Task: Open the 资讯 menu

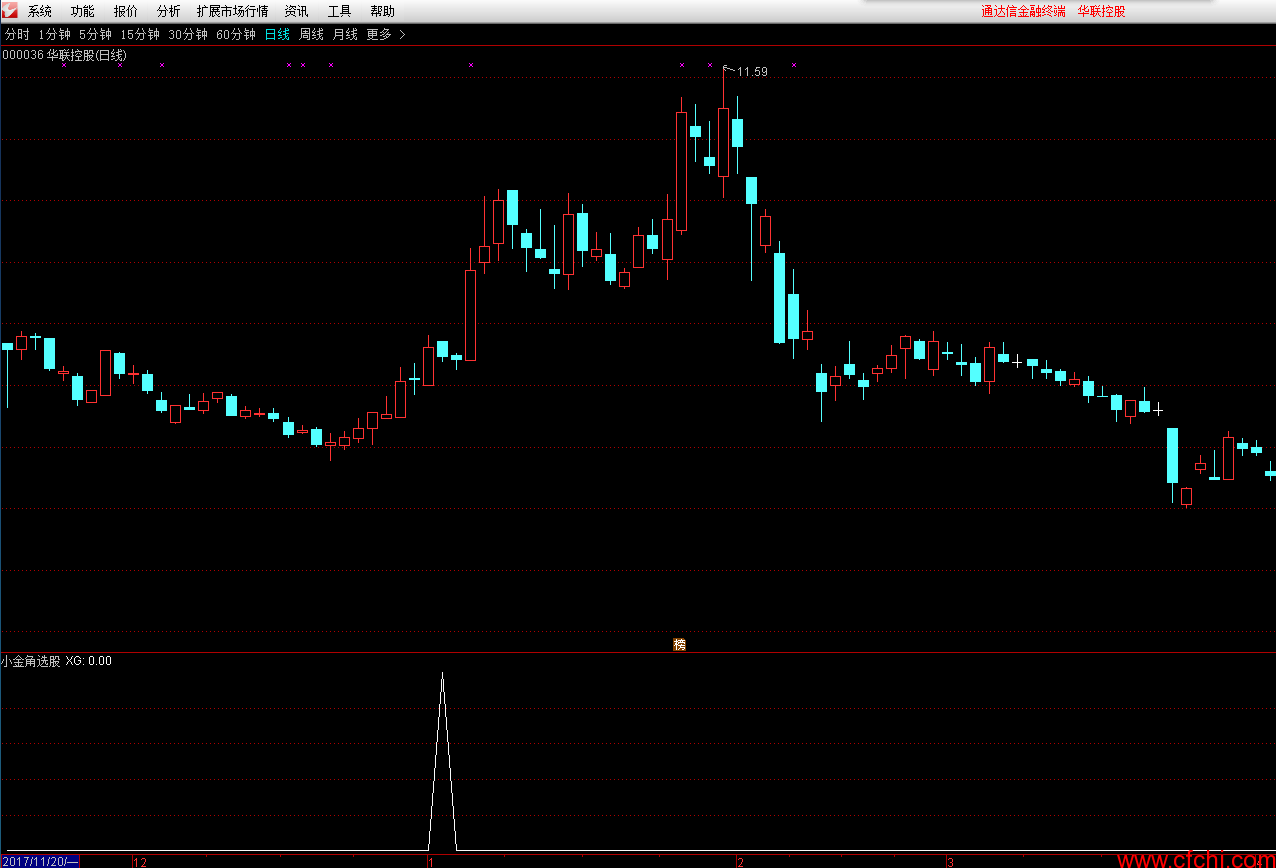Action: [296, 12]
